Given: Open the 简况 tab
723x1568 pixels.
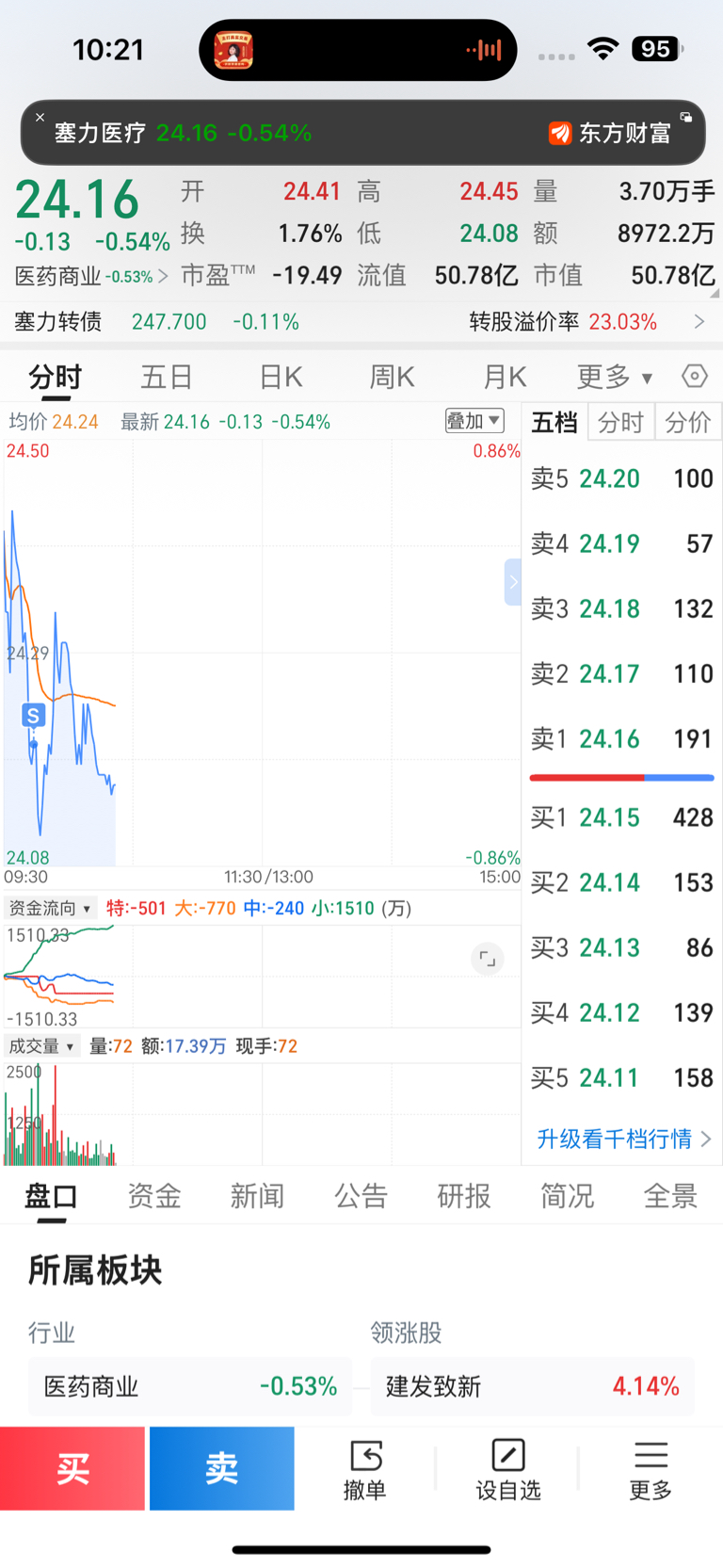Looking at the screenshot, I should pos(568,1196).
